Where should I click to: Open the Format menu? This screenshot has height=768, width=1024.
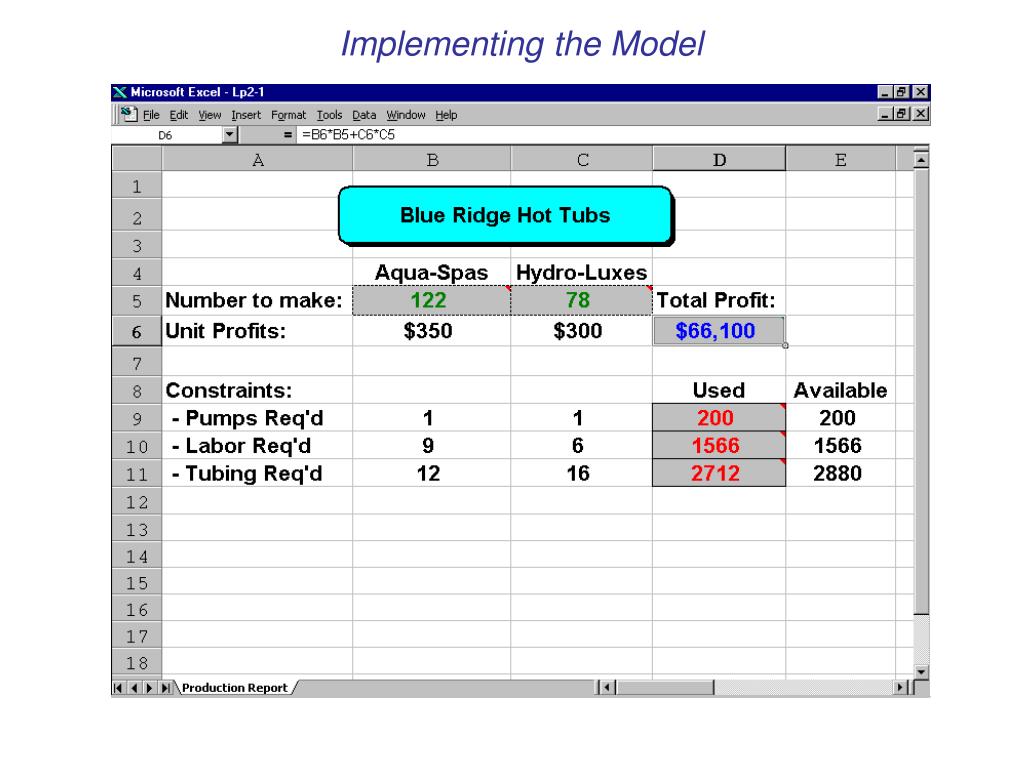coord(288,115)
